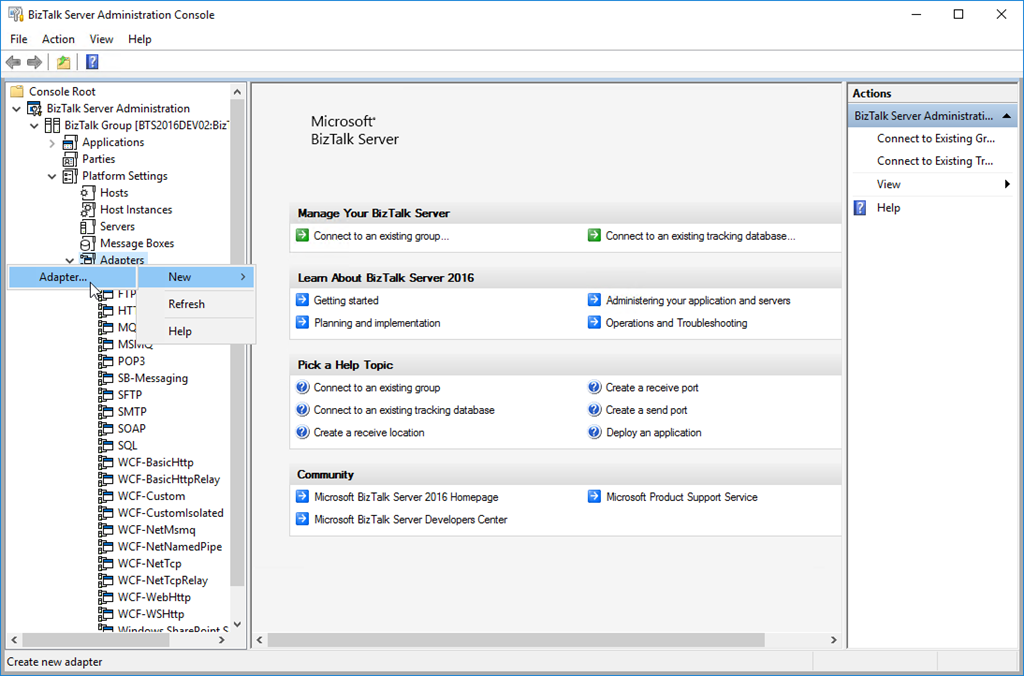Click Connect to an existing tracking database... link
This screenshot has width=1024, height=676.
pyautogui.click(x=700, y=236)
